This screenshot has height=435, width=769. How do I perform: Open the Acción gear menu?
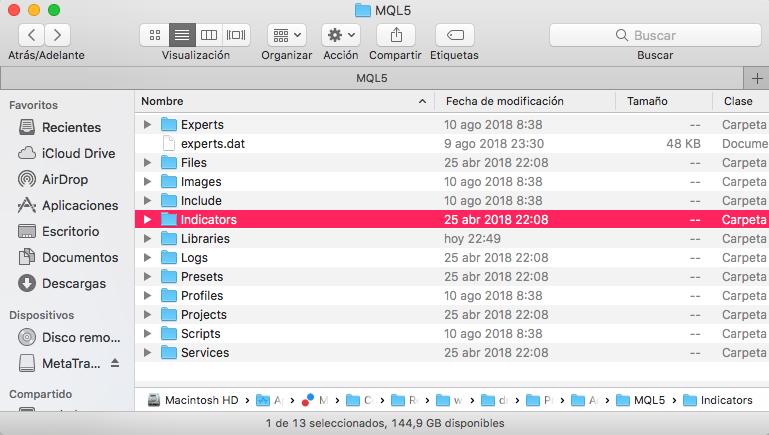coord(341,35)
